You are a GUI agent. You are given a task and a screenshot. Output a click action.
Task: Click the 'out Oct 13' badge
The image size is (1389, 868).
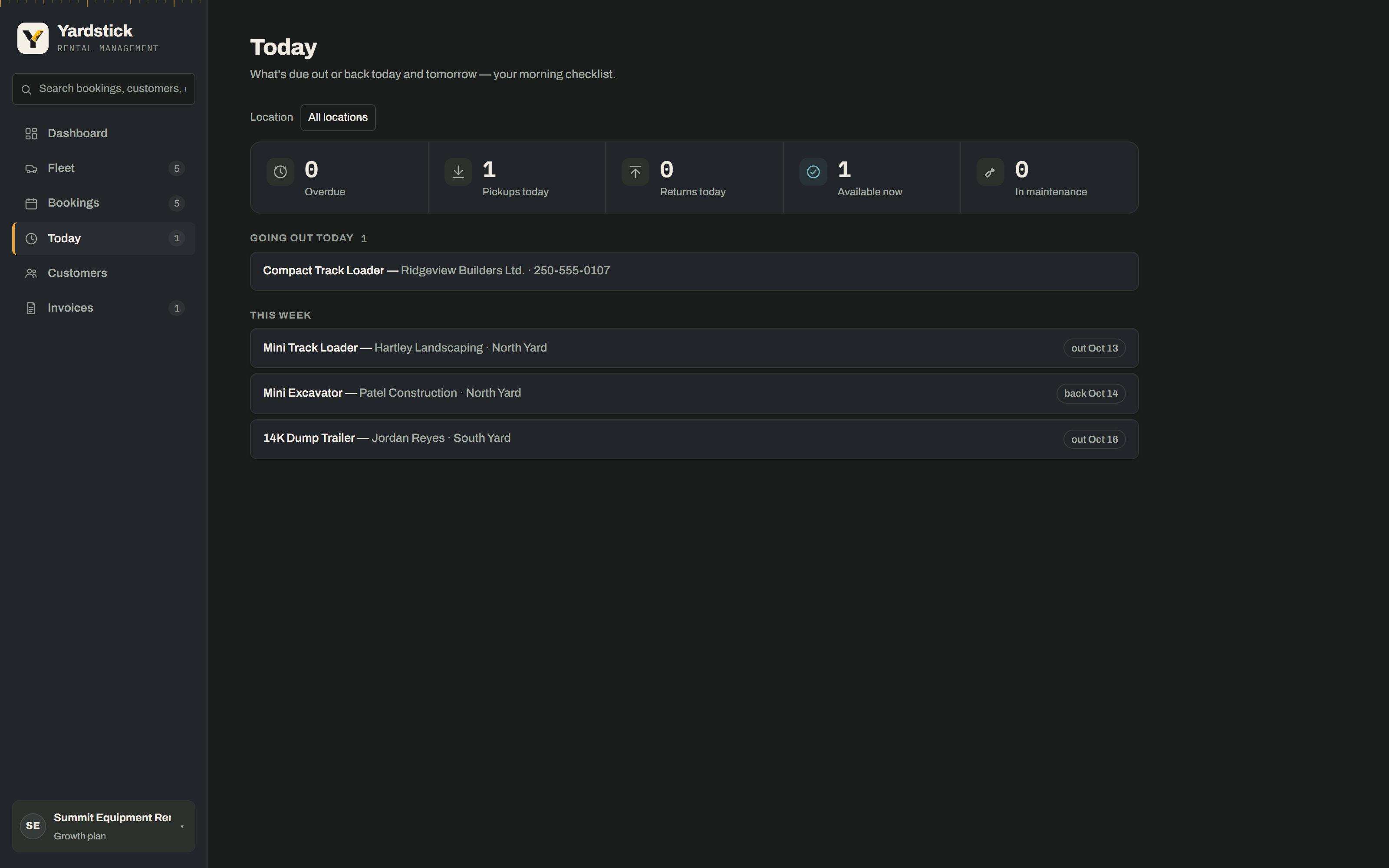[x=1094, y=349]
